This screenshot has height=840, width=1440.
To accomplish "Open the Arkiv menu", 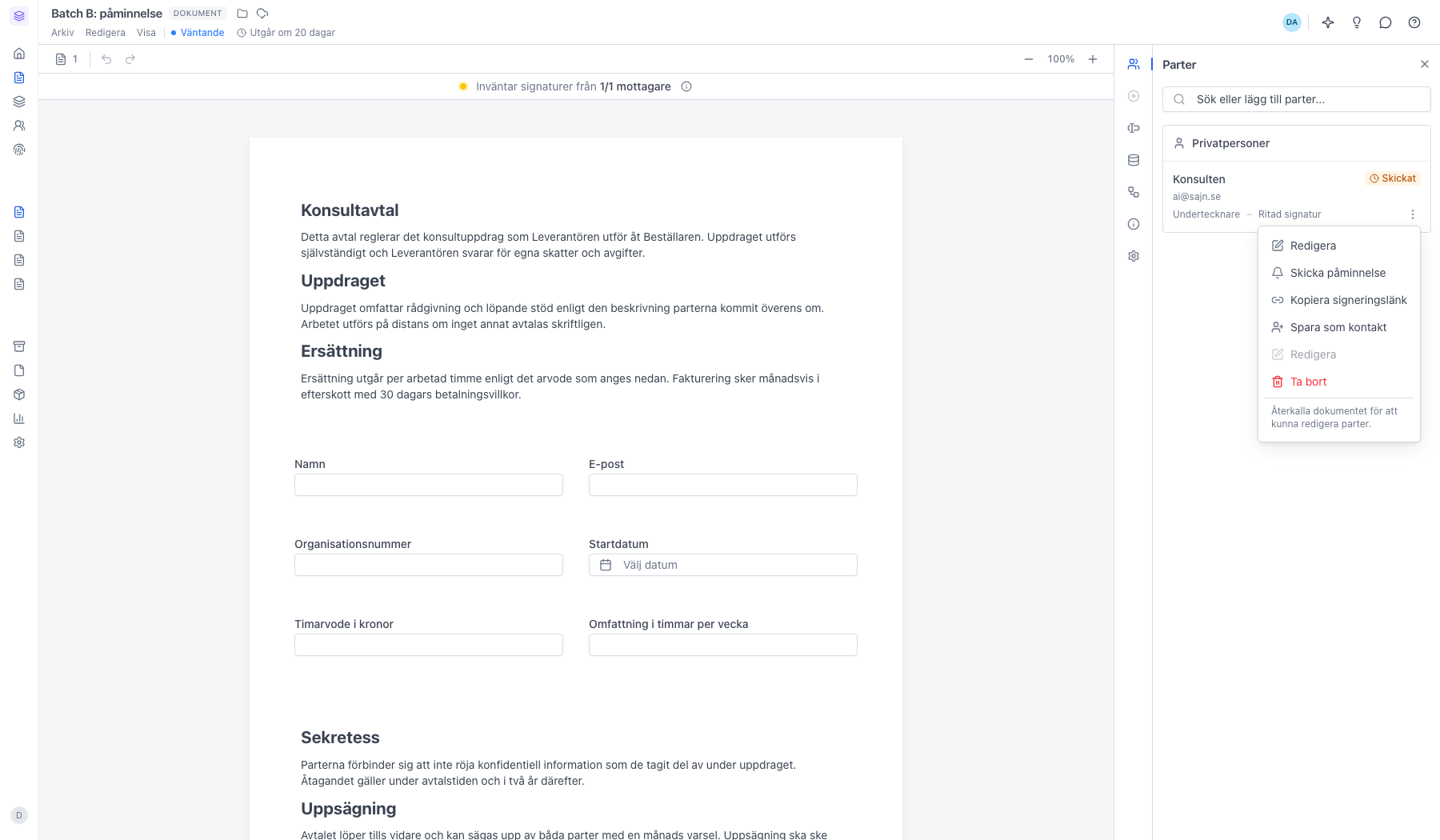I will (x=62, y=33).
